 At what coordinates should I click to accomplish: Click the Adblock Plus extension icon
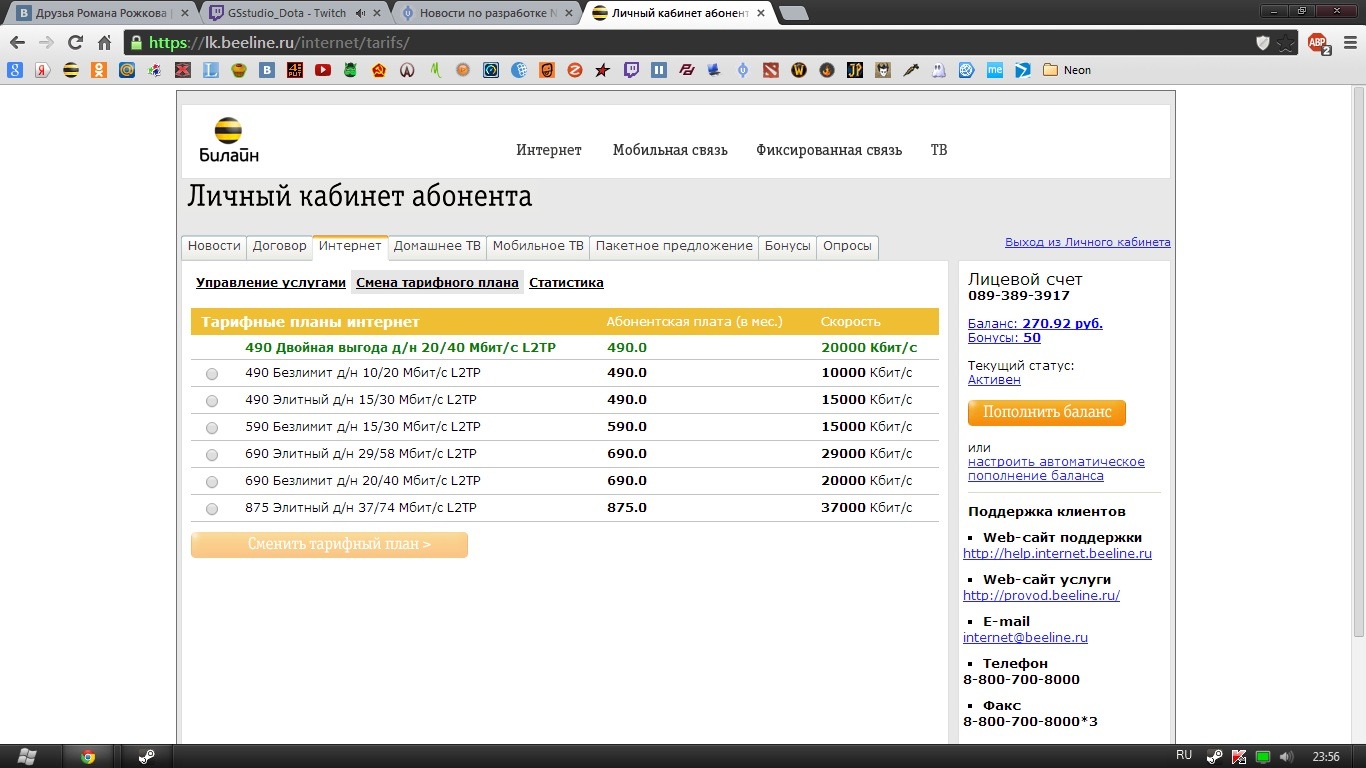[1318, 43]
